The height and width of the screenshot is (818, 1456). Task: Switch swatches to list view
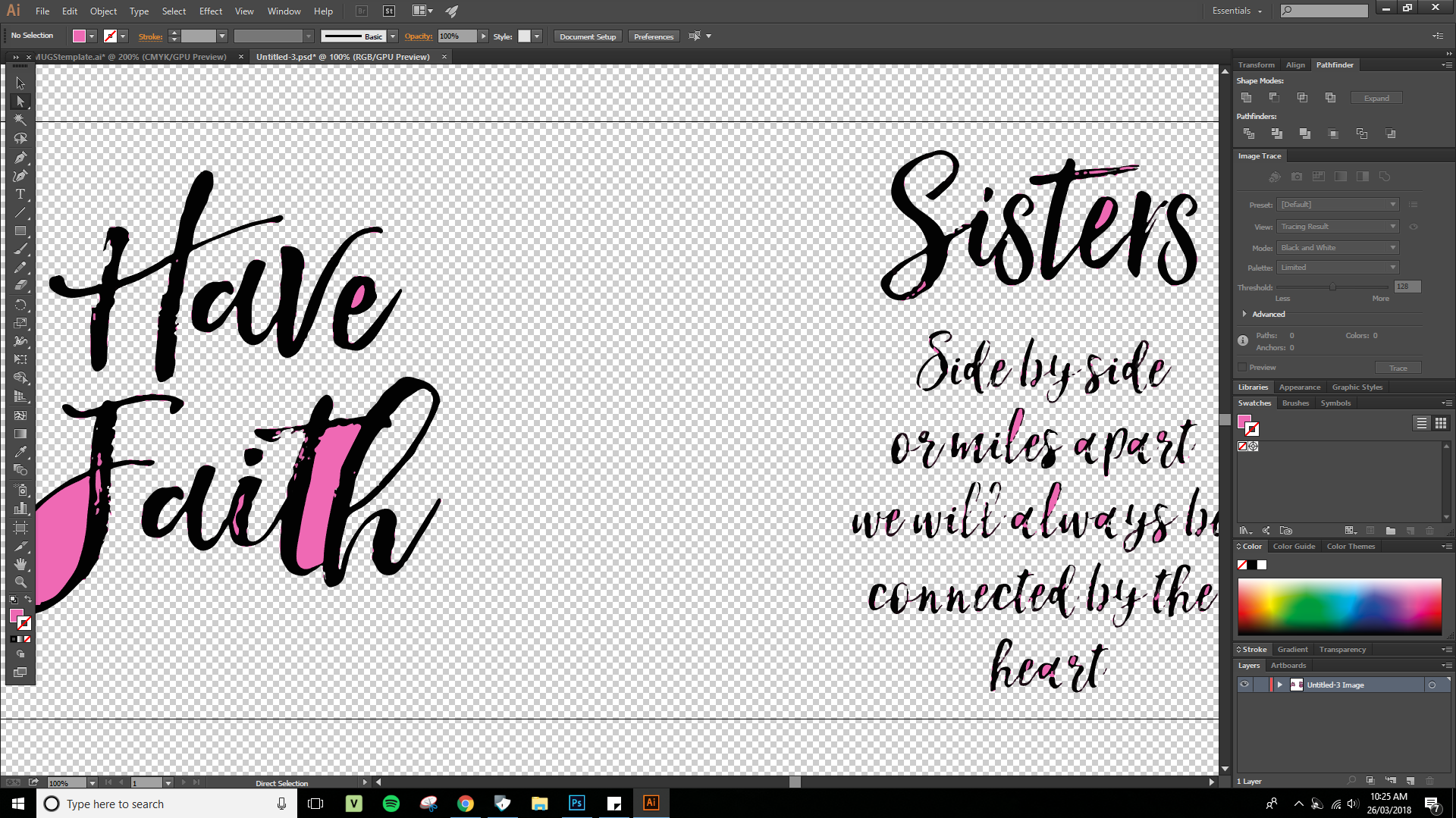point(1422,423)
